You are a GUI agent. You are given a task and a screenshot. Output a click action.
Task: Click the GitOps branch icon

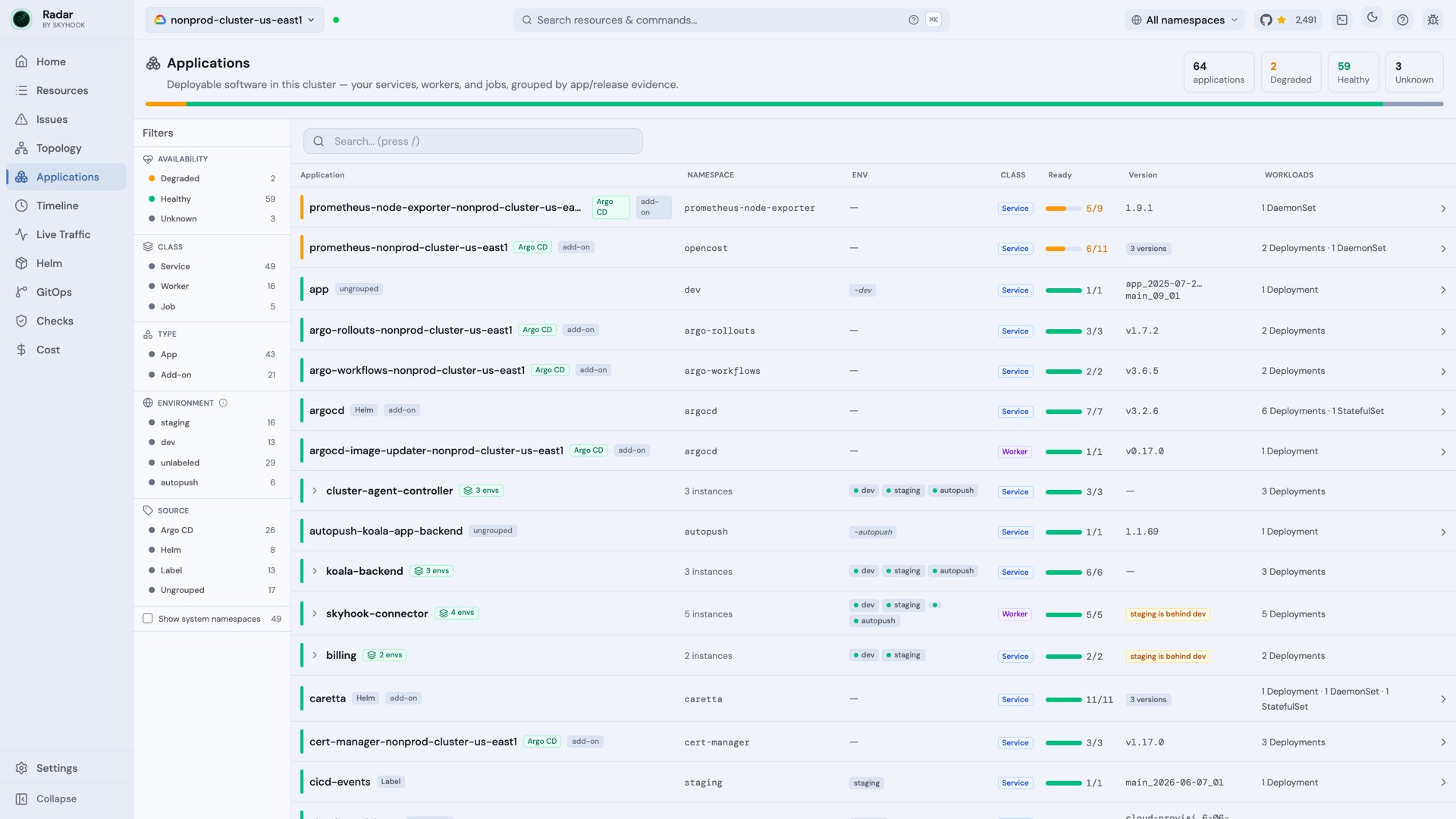point(21,292)
